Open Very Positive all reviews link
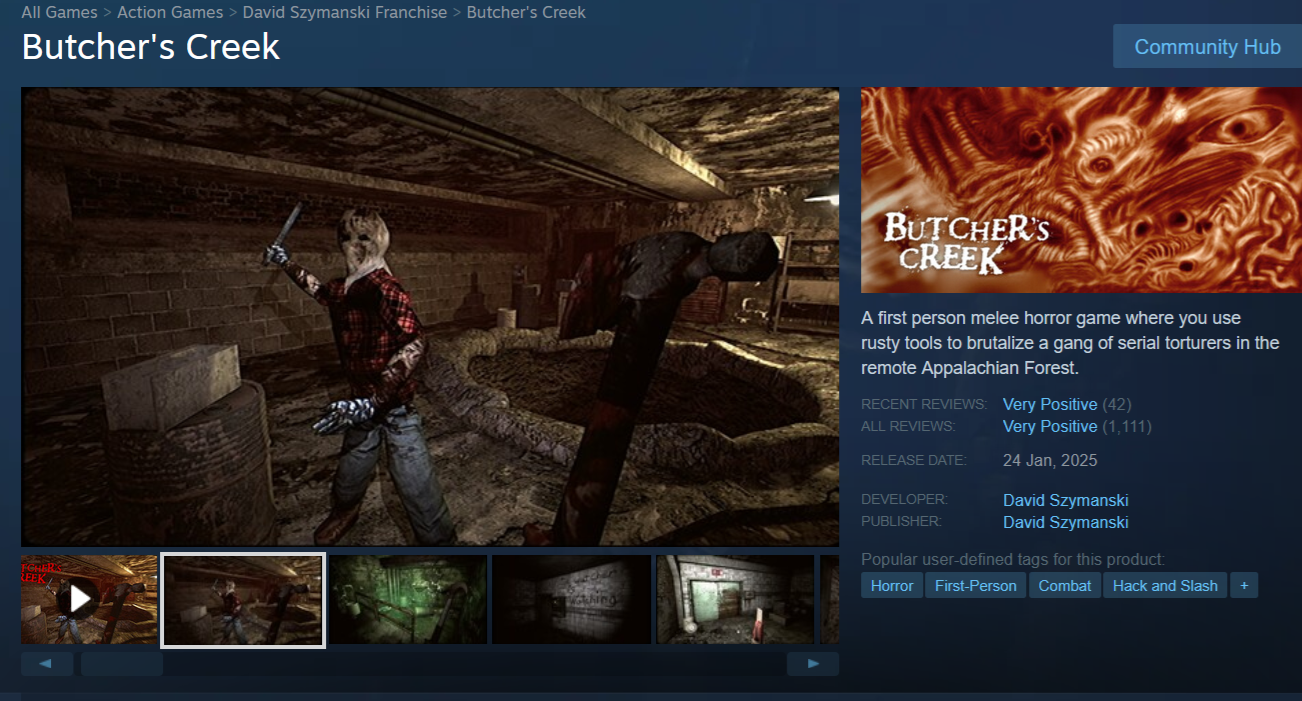The image size is (1302, 701). pos(1050,427)
